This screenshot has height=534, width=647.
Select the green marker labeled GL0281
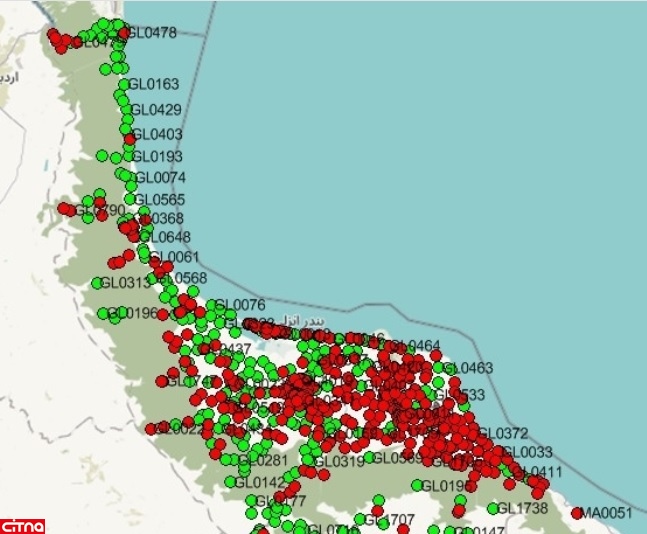pos(243,460)
